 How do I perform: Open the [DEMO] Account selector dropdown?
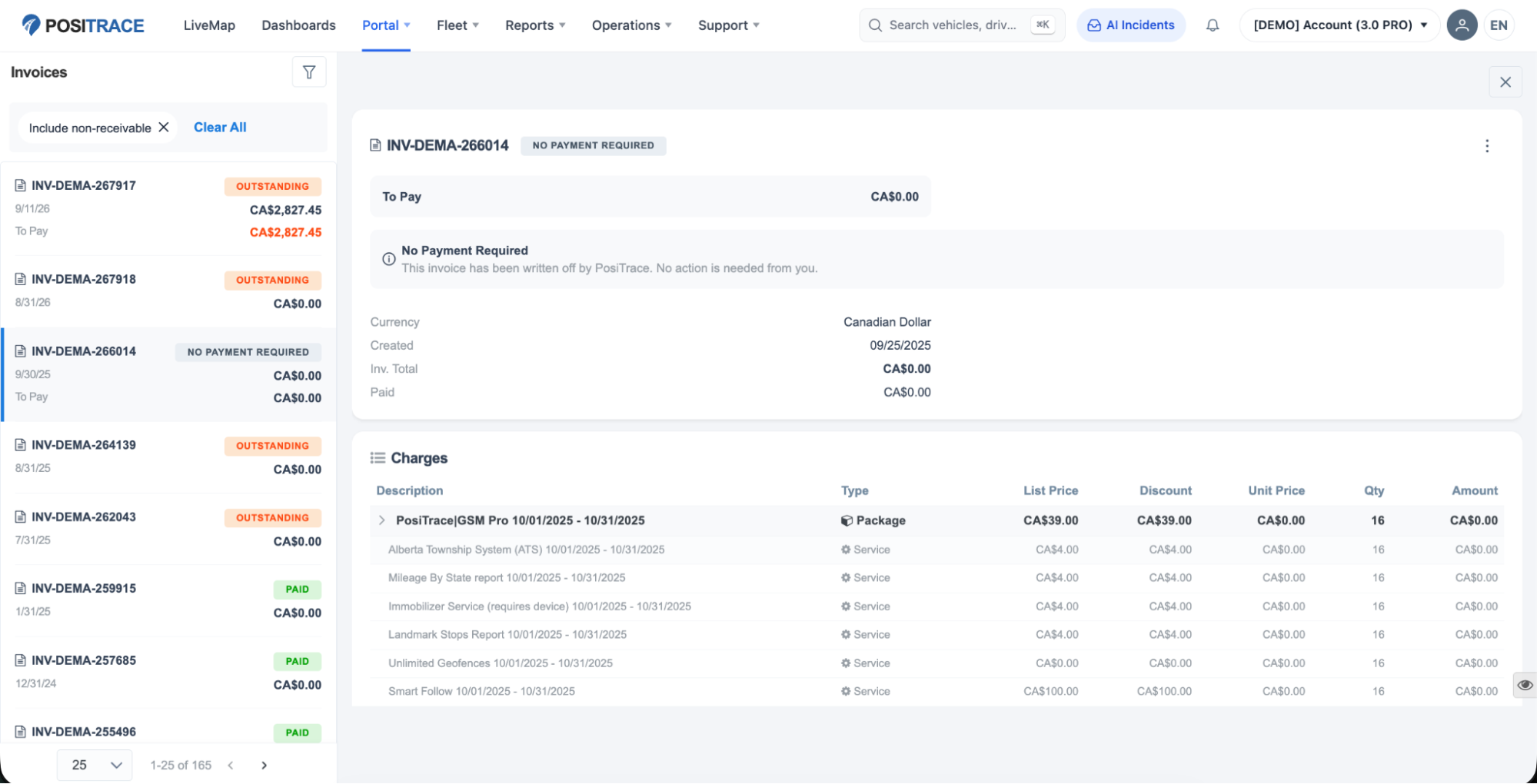1339,25
